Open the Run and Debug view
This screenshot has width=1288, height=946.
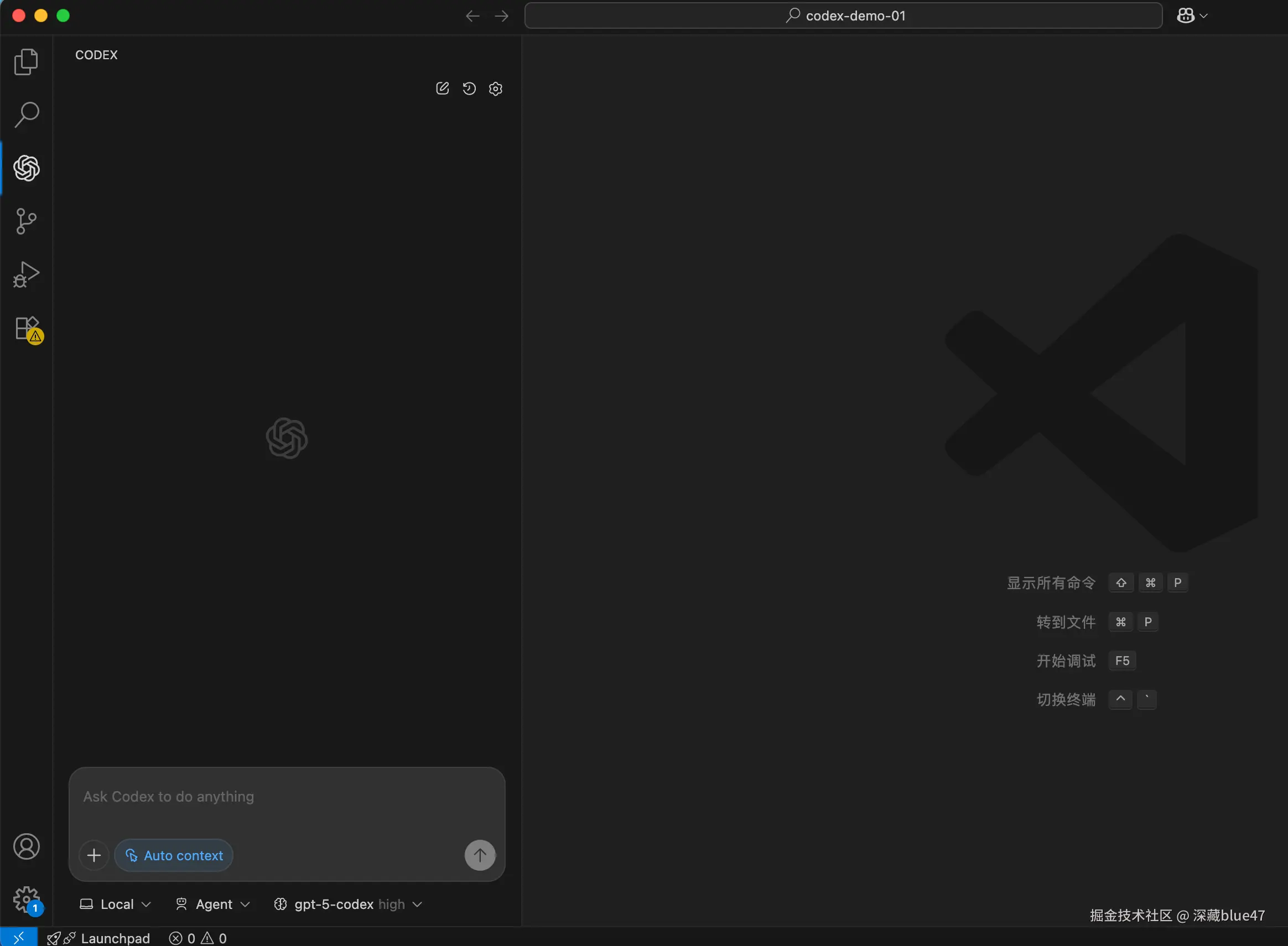[x=26, y=274]
